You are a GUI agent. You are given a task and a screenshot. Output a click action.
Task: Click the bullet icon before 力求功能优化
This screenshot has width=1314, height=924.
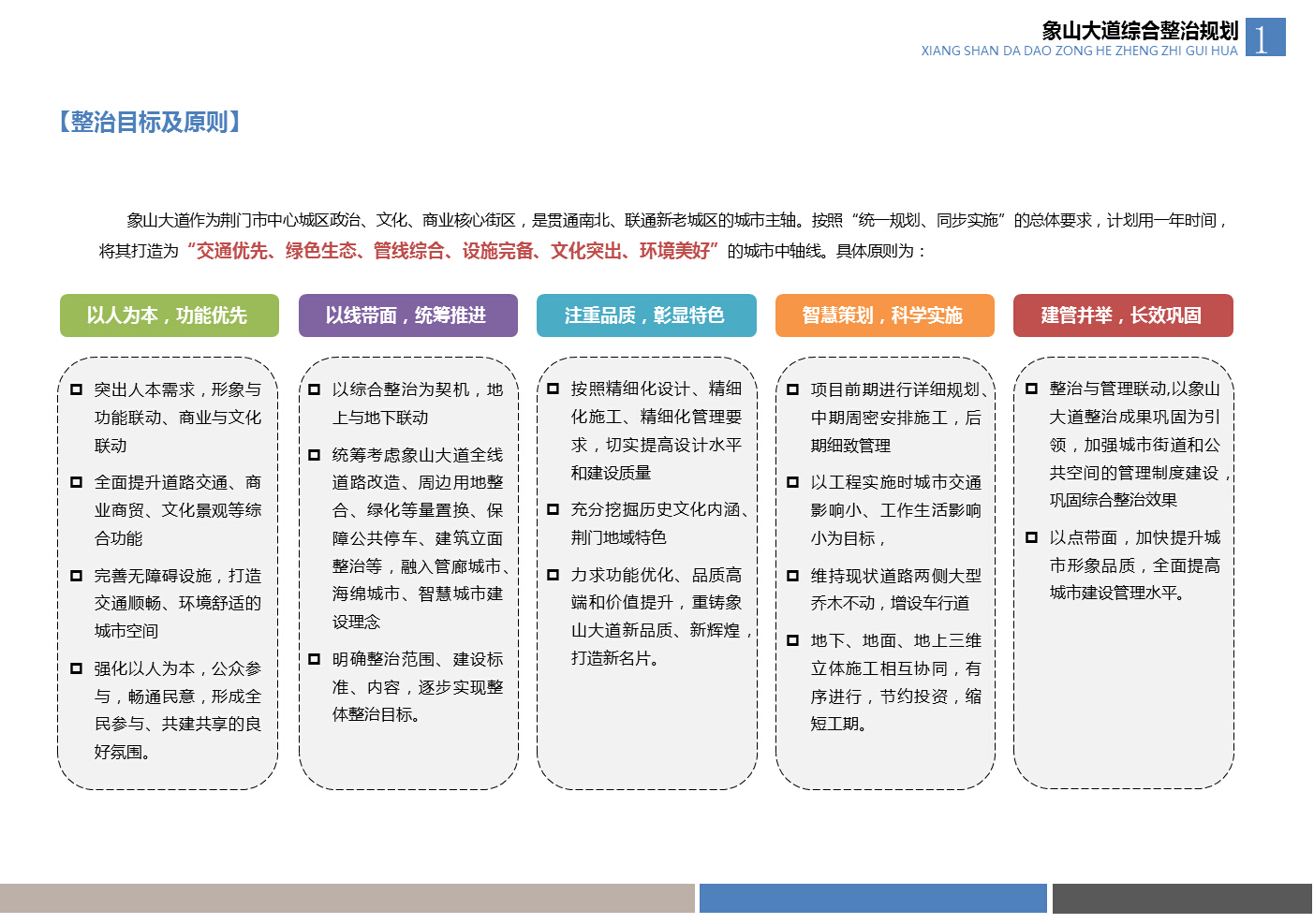(x=554, y=575)
